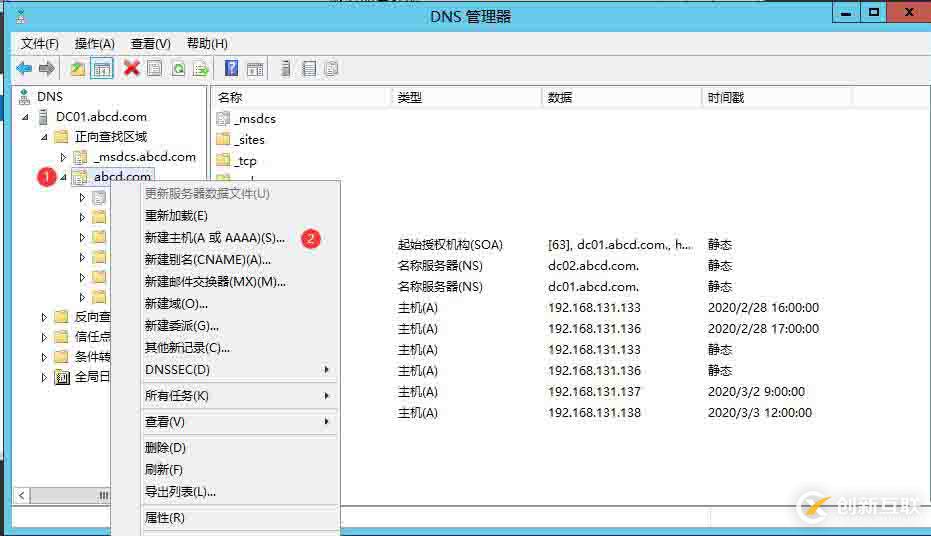This screenshot has height=536, width=931.
Task: Open the DNSSEC(D) submenu in the context menu
Action: 240,369
